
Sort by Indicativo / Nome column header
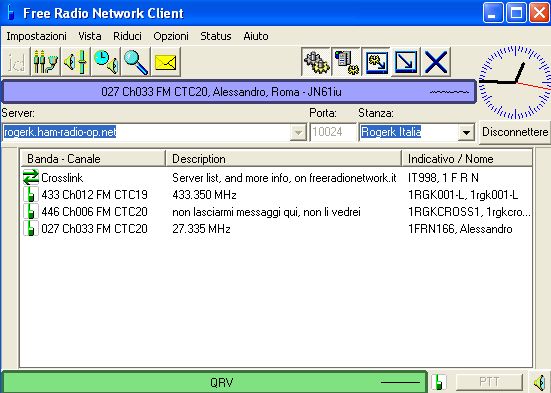click(x=467, y=159)
